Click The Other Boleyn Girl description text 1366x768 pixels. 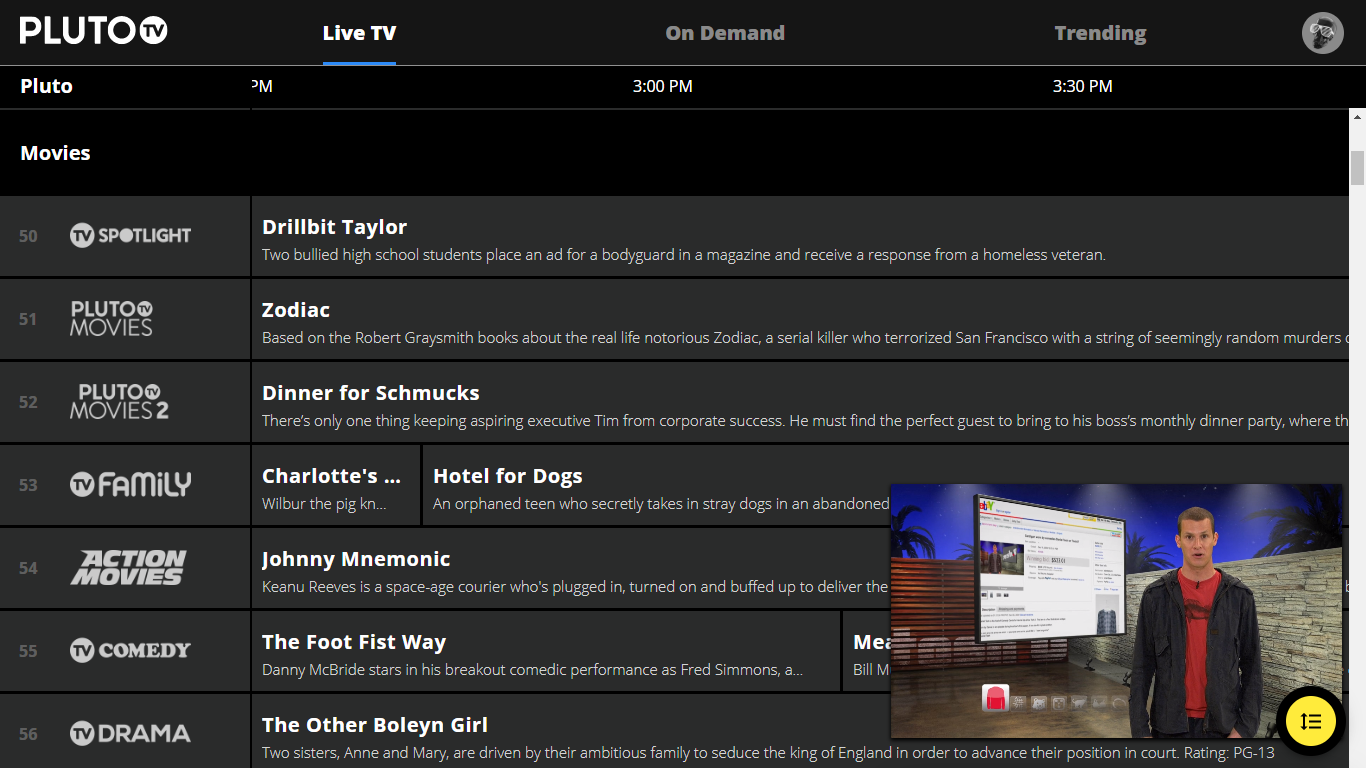[x=768, y=753]
